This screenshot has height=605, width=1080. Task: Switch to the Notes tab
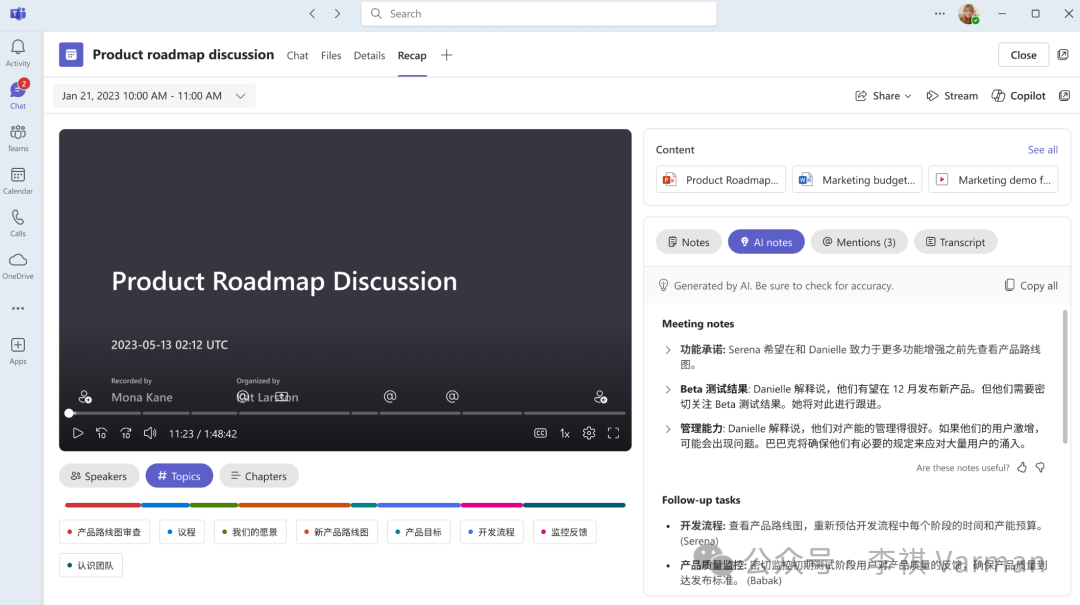coord(688,242)
